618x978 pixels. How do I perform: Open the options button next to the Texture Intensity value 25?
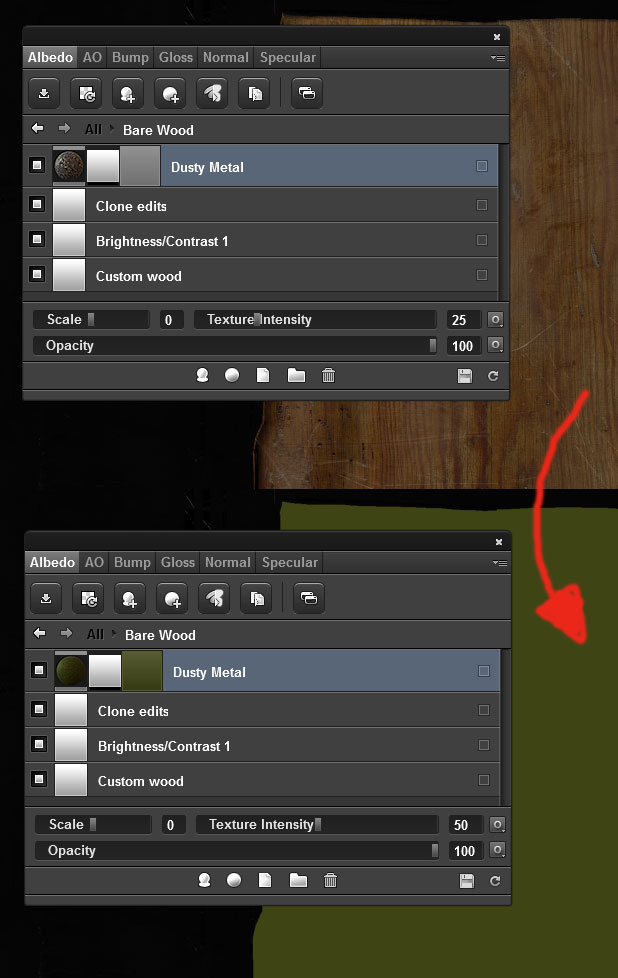495,319
